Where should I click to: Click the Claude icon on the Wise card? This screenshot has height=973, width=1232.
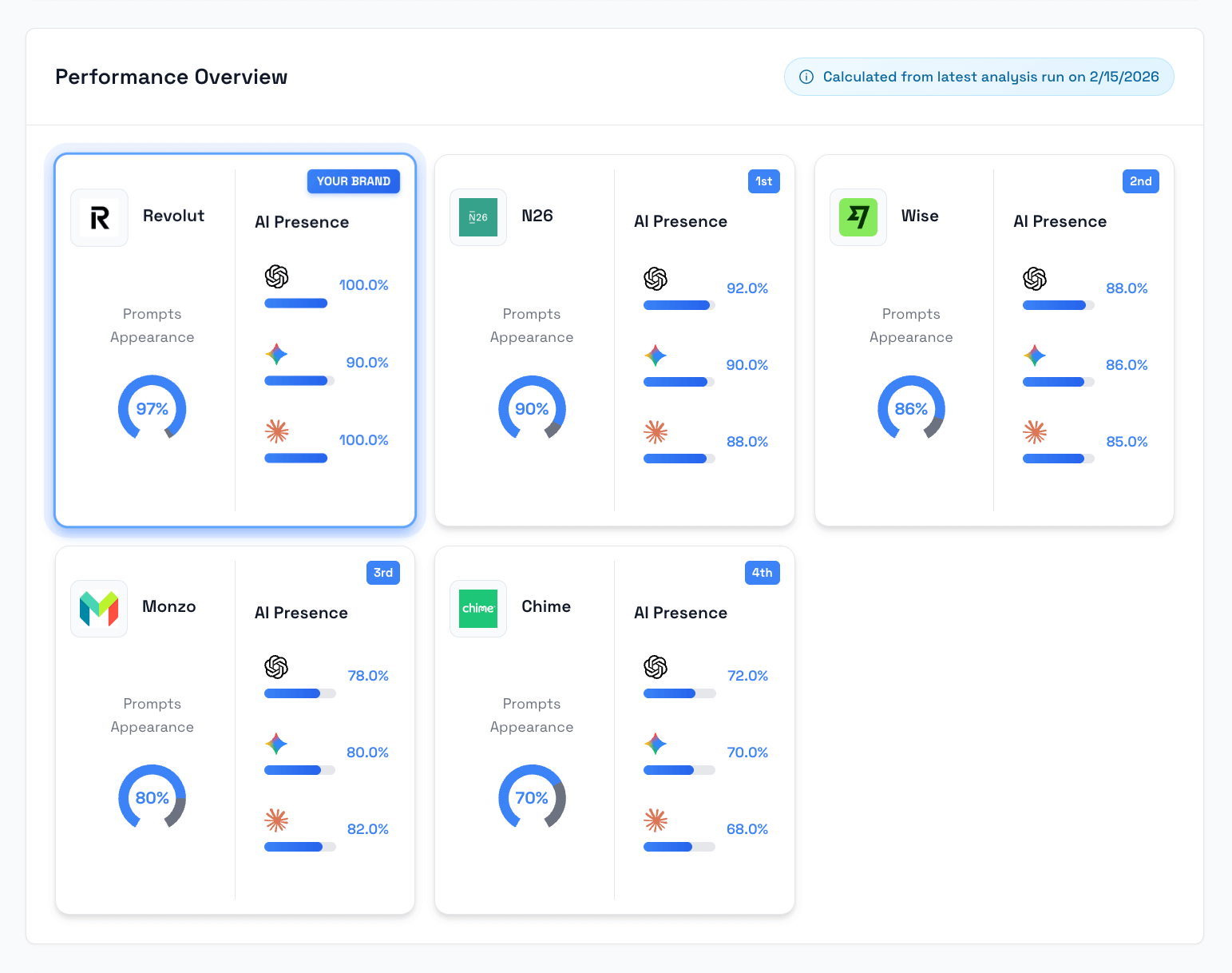[1035, 432]
